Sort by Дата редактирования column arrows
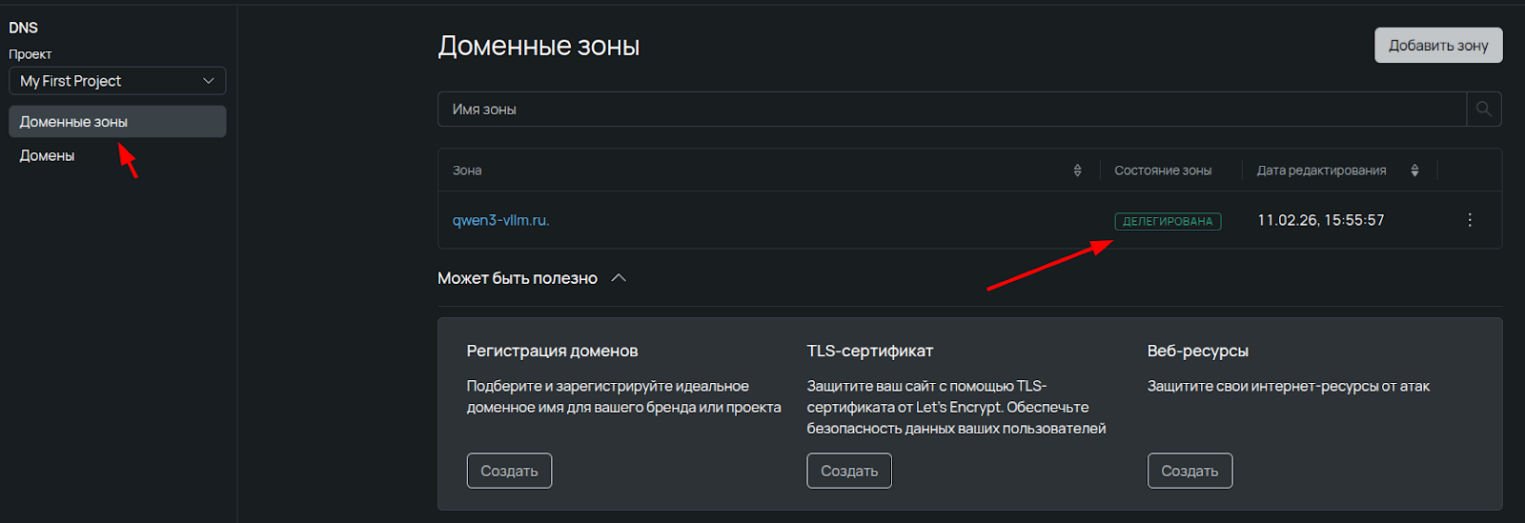 pyautogui.click(x=1414, y=171)
